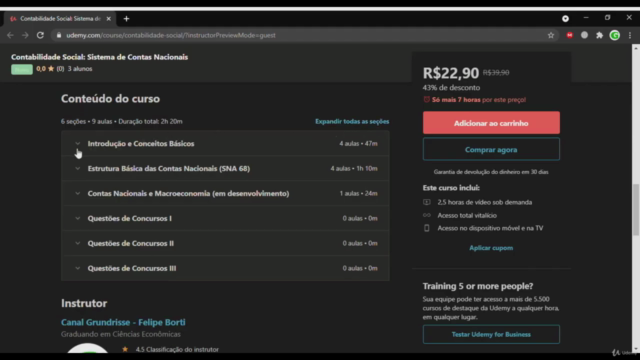Click mobile icon beside Acesso no dispositivo móvel
The width and height of the screenshot is (640, 360).
point(427,228)
